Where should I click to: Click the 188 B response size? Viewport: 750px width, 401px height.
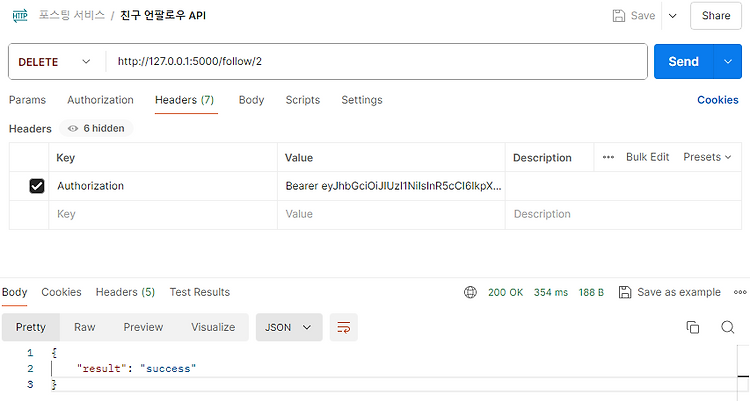tap(591, 292)
